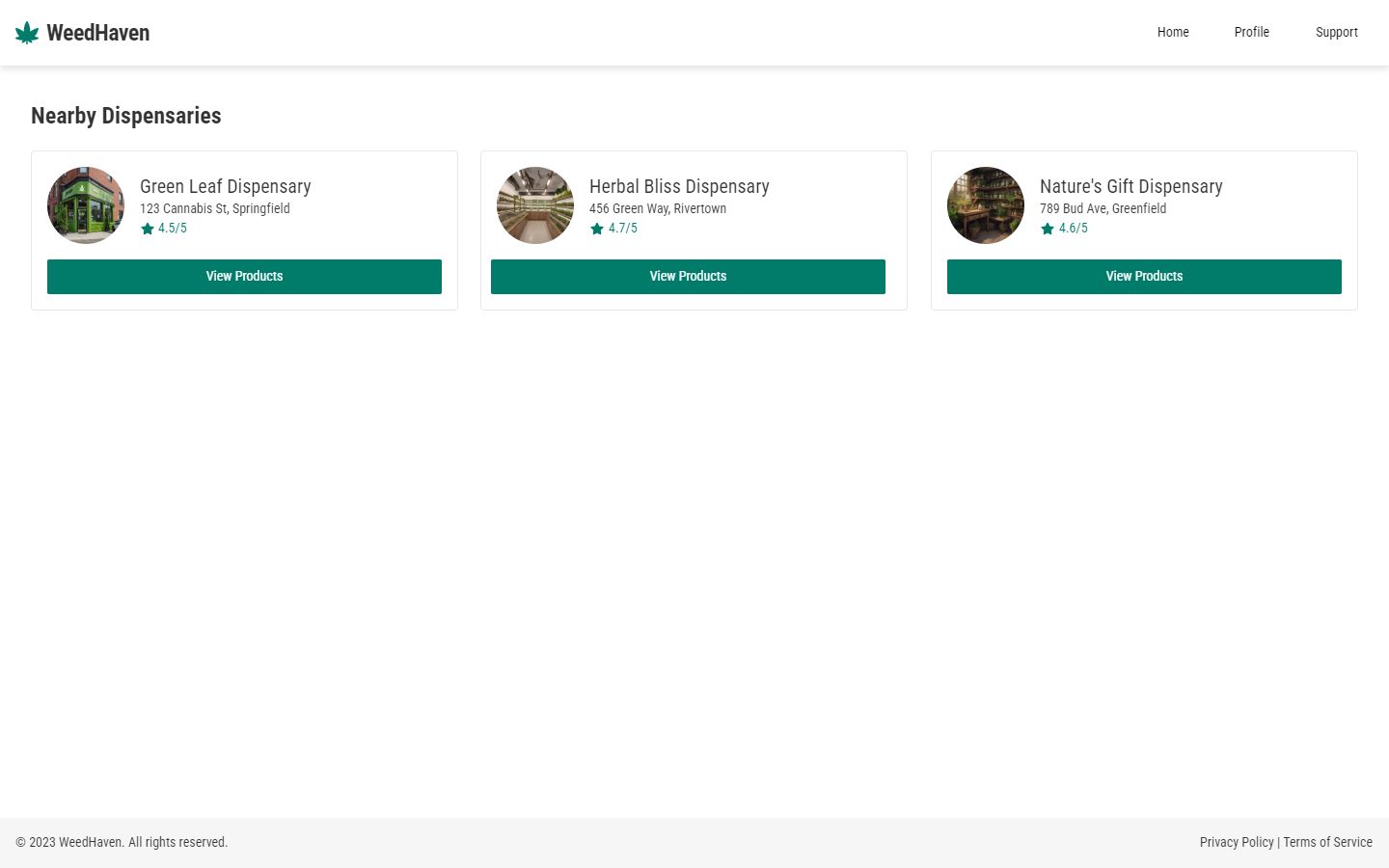Click the 4.7/5 rating text
Viewport: 1389px width, 868px height.
(623, 229)
